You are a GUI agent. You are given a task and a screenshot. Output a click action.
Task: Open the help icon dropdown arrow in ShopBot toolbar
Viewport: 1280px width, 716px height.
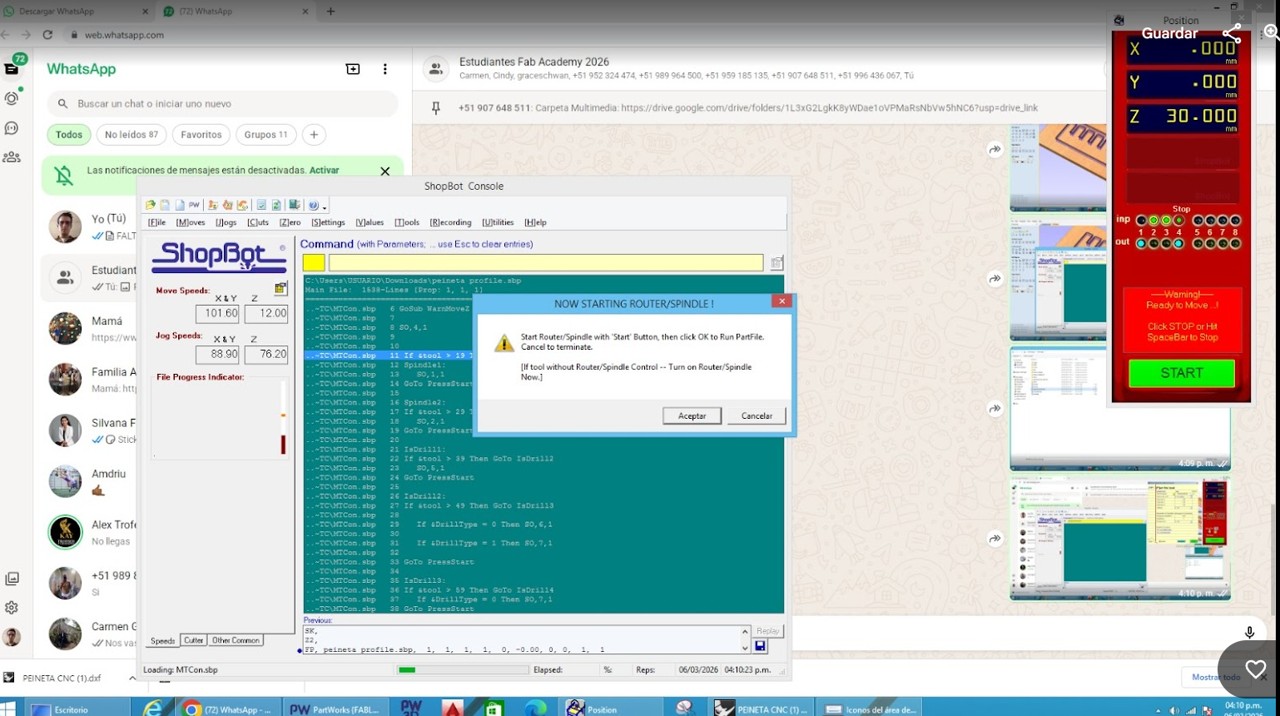[x=324, y=208]
